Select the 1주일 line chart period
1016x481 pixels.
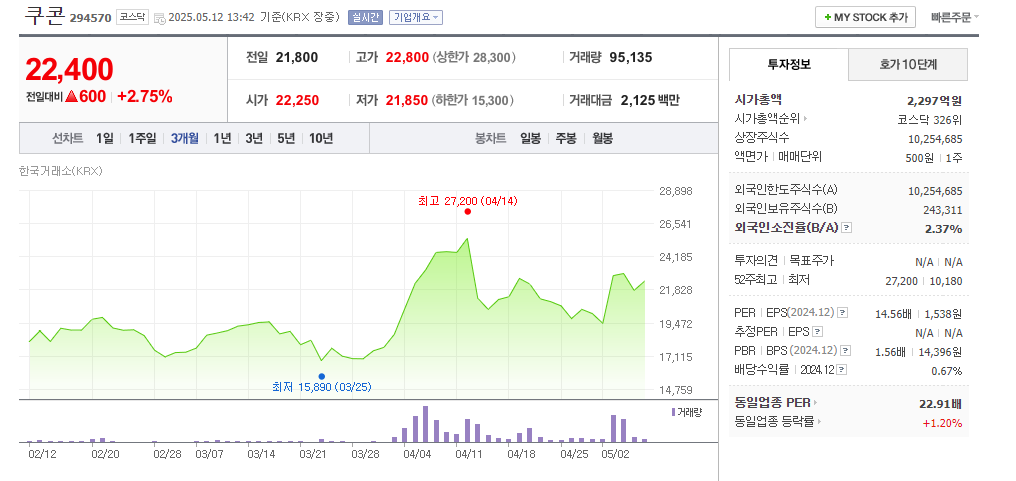(142, 138)
